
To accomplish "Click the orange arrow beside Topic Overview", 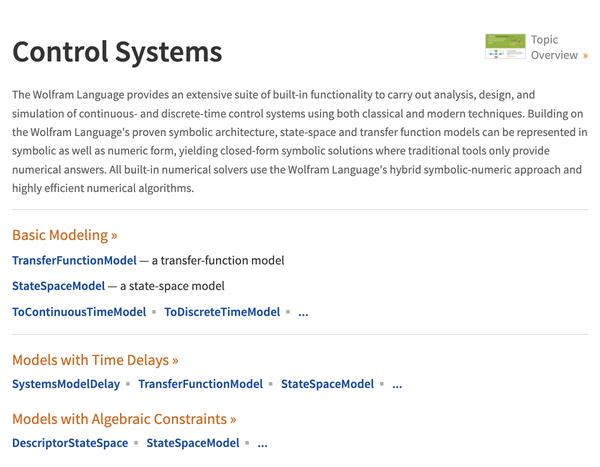I will [585, 56].
